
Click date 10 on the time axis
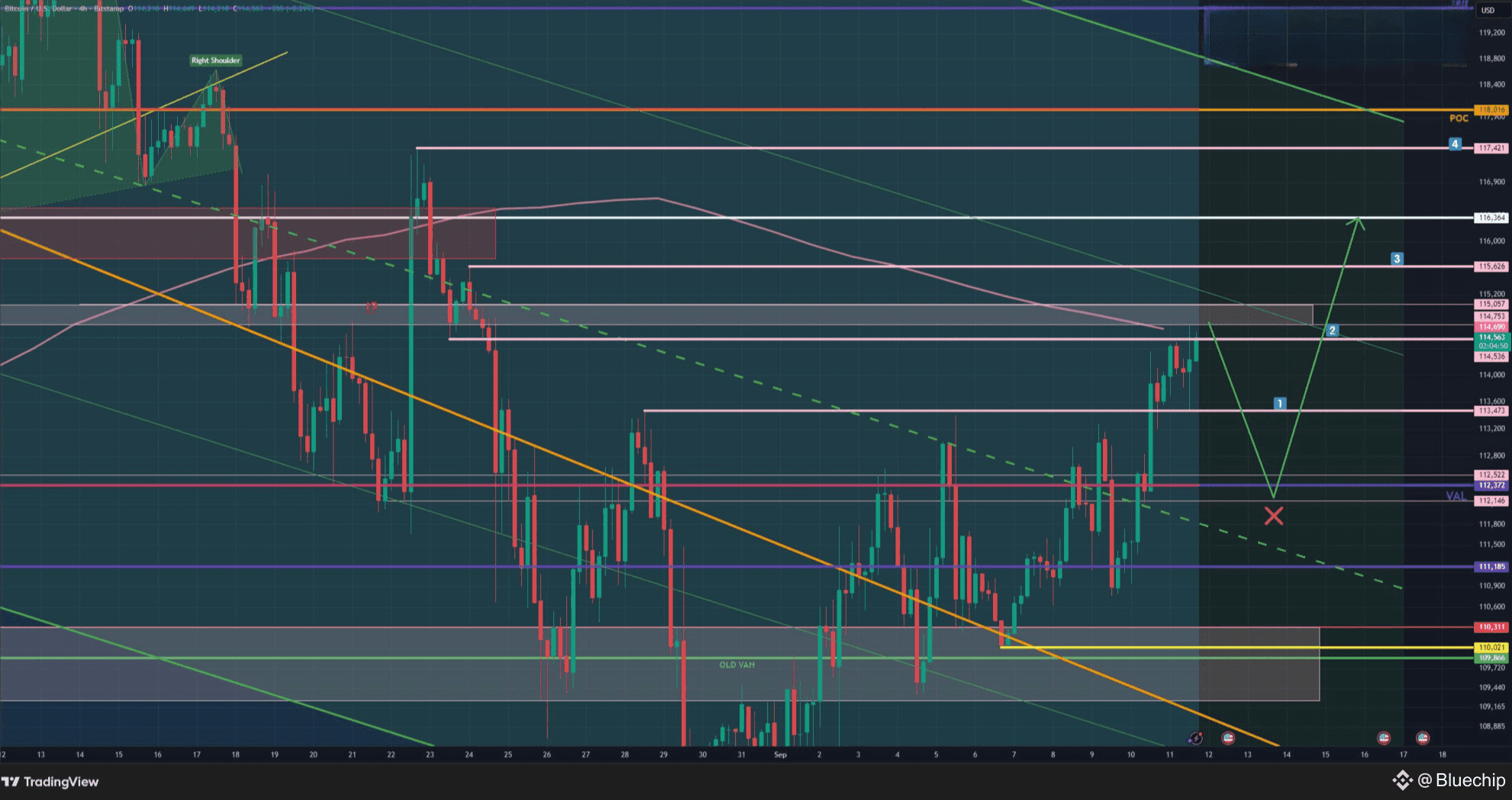click(x=1130, y=755)
